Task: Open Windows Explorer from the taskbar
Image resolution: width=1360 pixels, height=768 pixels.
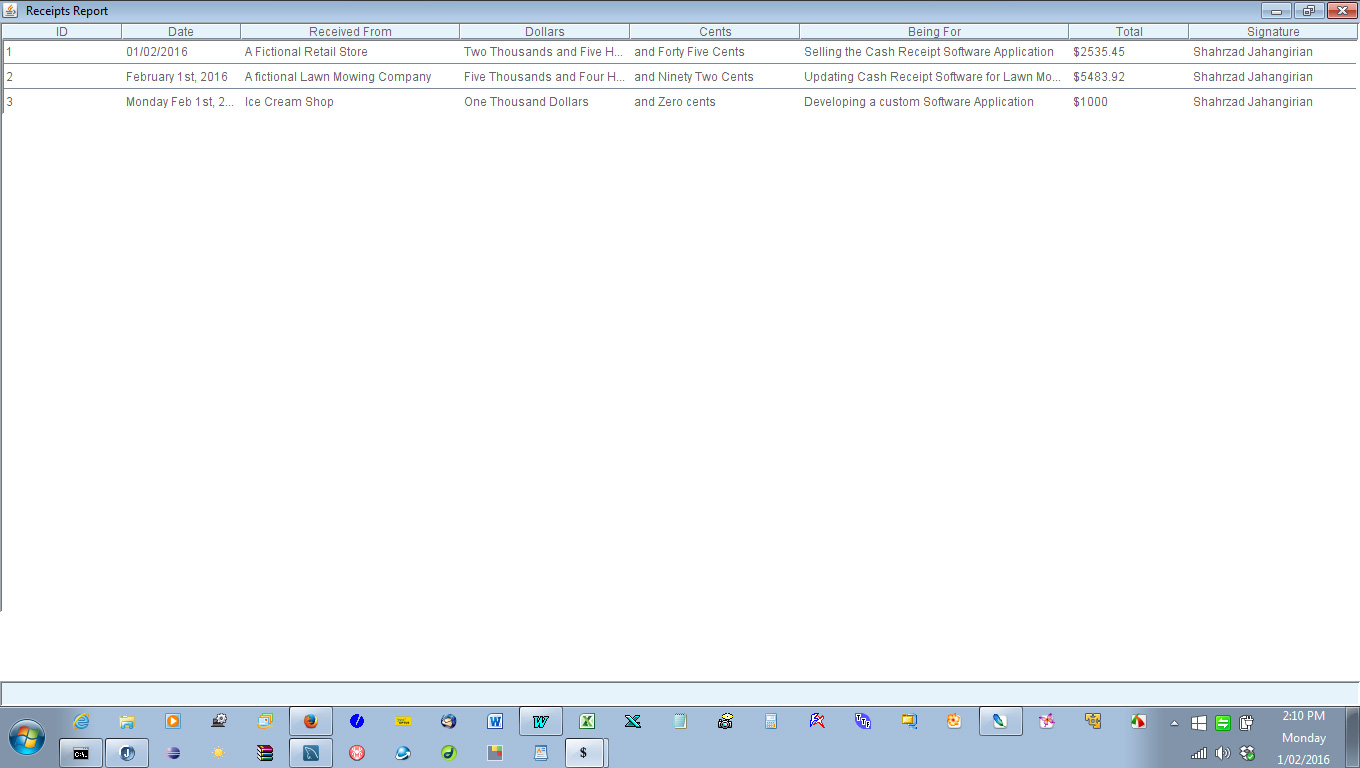Action: pos(127,721)
